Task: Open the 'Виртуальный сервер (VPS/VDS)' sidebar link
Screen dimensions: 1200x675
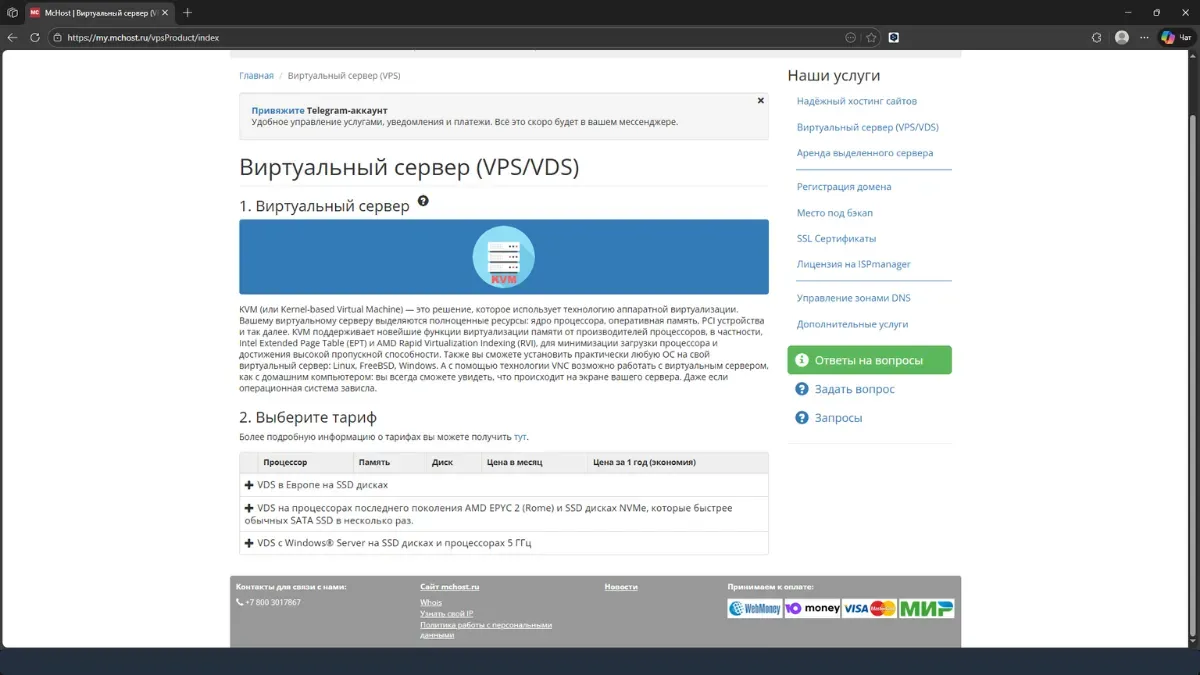Action: 867,127
